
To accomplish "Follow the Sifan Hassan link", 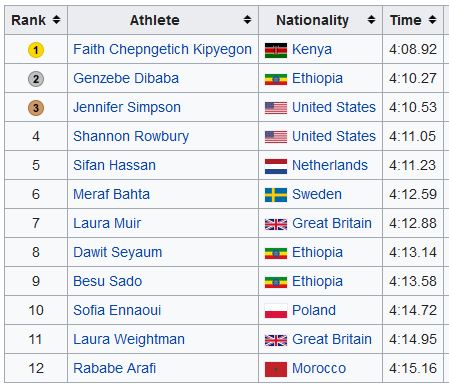I will tap(114, 165).
